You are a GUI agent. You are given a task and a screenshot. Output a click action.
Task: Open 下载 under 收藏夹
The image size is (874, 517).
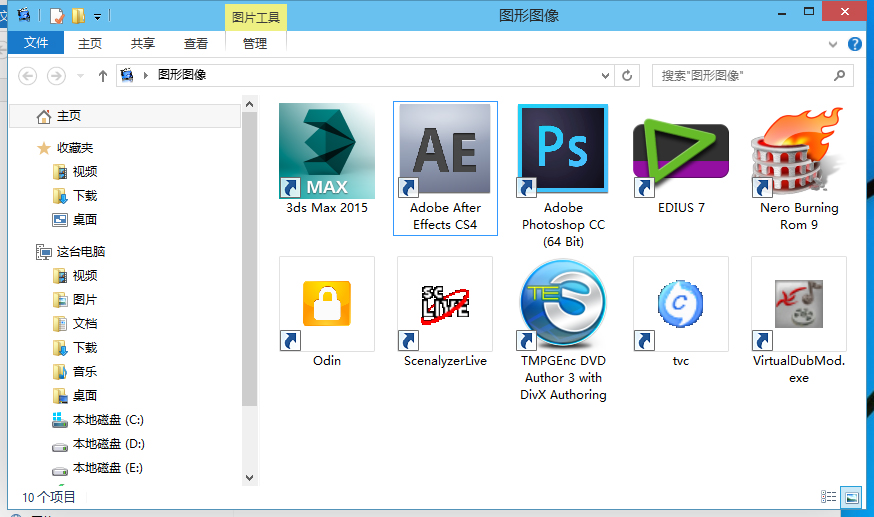pyautogui.click(x=75, y=196)
